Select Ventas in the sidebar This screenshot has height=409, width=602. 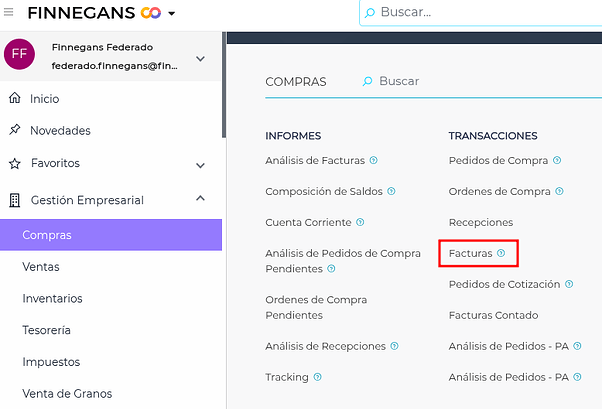41,267
